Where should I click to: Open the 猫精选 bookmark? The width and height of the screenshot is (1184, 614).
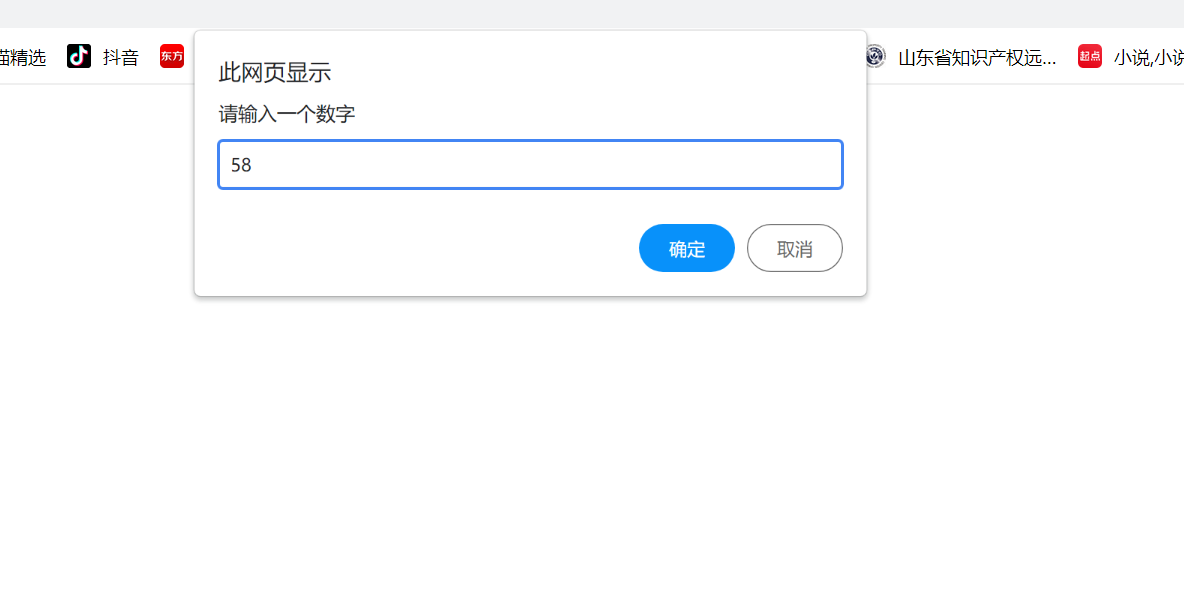pyautogui.click(x=22, y=58)
